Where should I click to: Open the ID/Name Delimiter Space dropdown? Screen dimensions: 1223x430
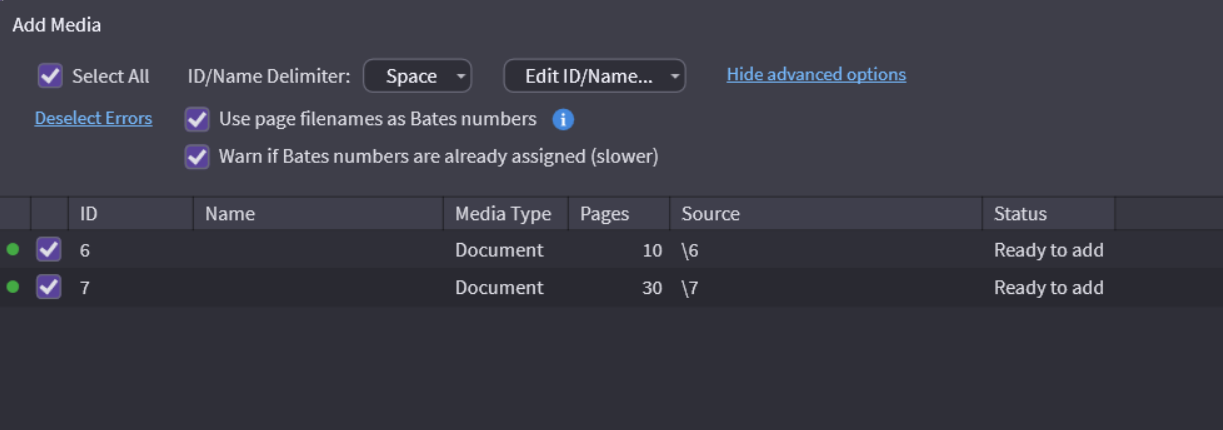coord(417,76)
